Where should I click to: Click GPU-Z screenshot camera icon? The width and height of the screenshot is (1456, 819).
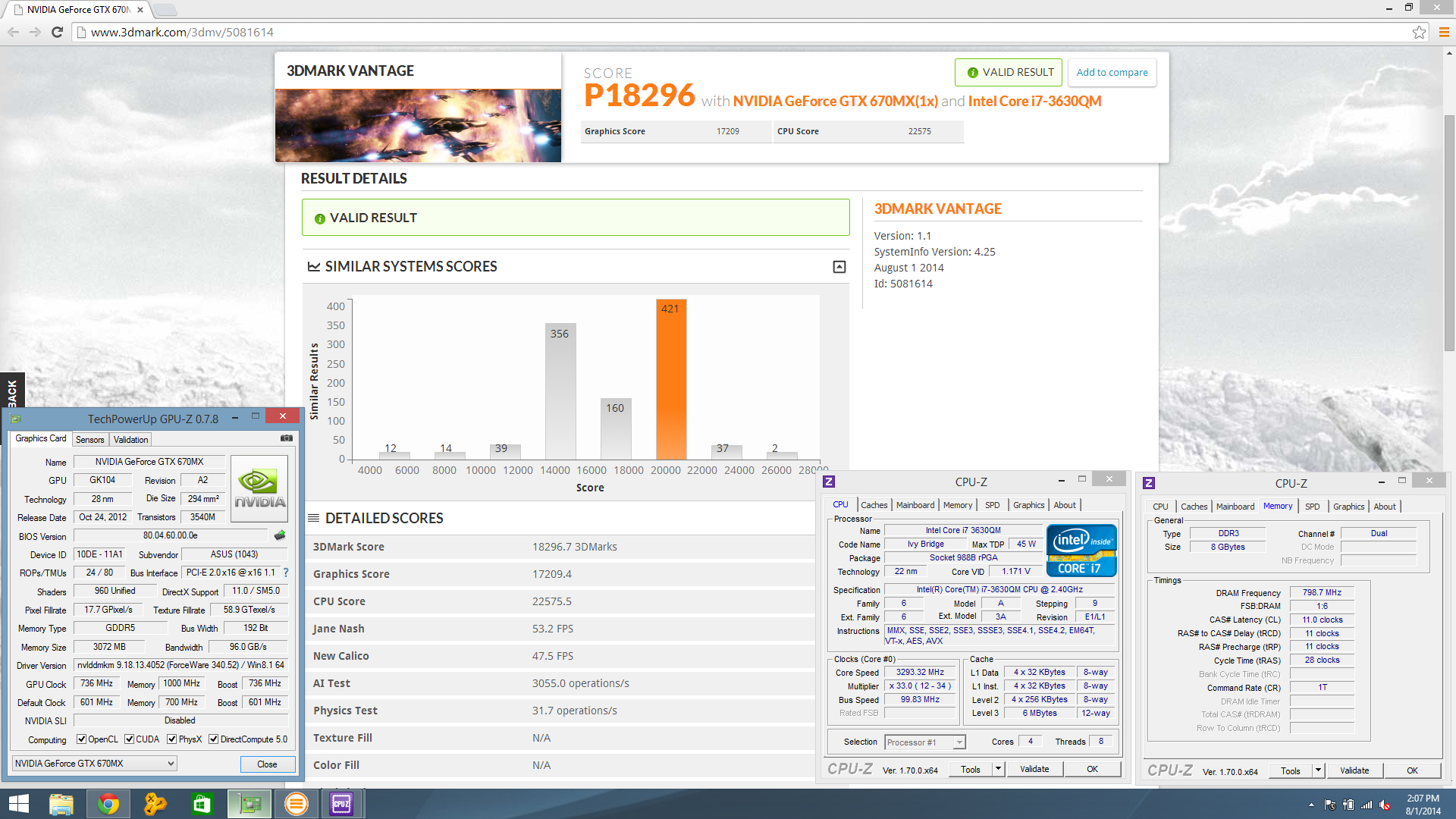point(287,438)
